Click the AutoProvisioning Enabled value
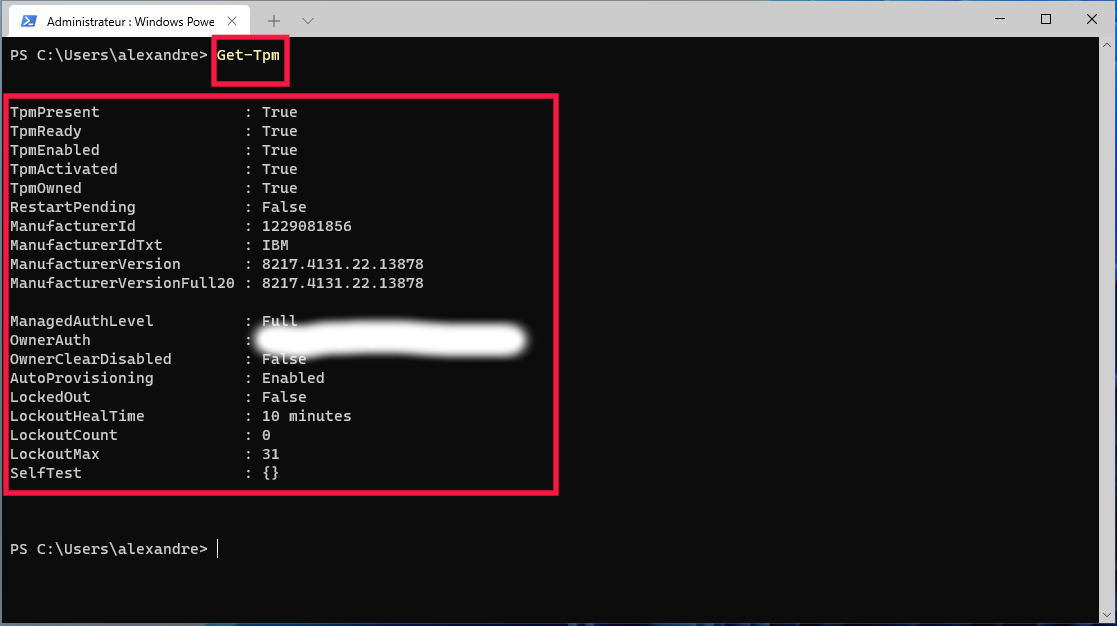1117x626 pixels. [x=293, y=378]
